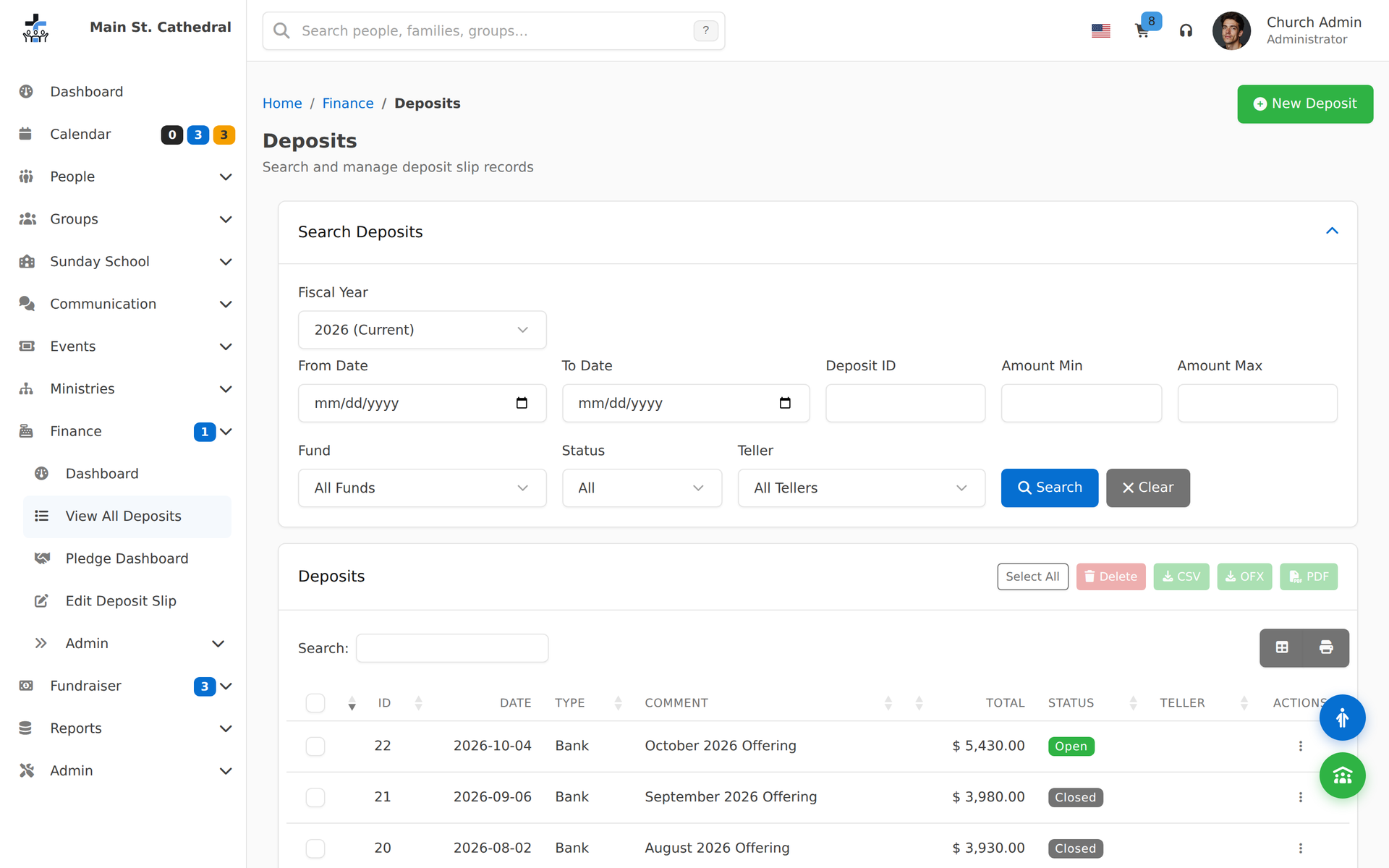
Task: Open the All Tellers dropdown
Action: [861, 488]
